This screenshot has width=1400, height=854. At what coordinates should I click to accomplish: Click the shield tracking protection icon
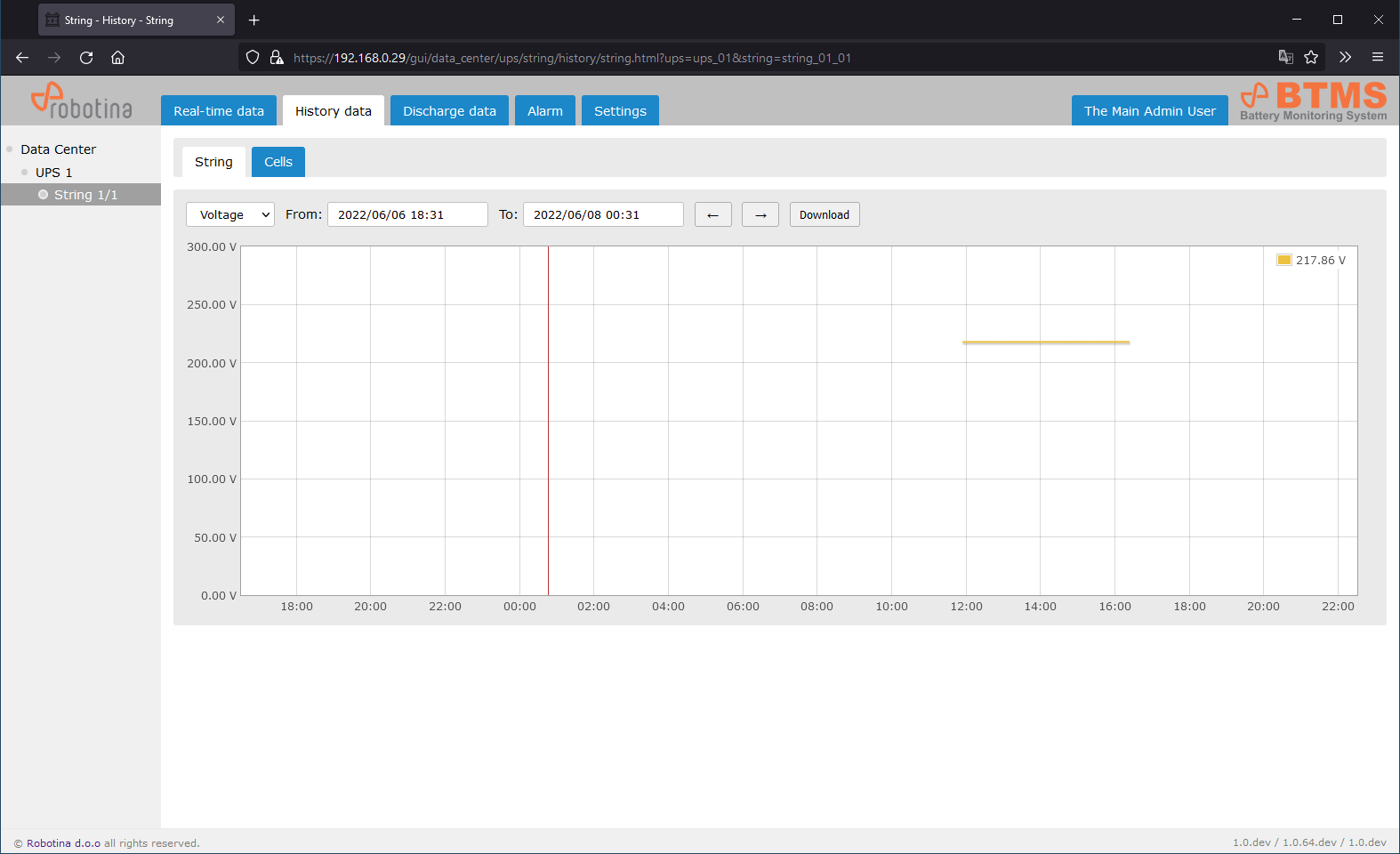tap(253, 58)
